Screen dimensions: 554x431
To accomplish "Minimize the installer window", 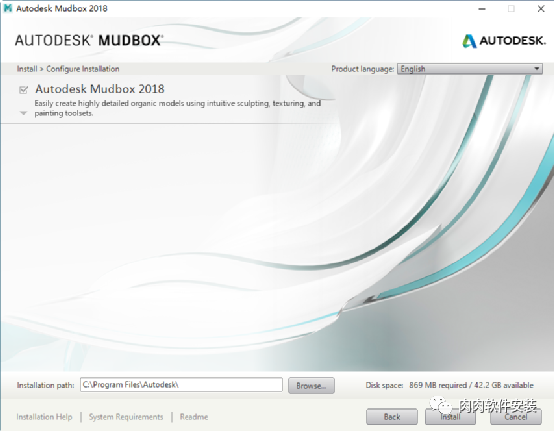I will coord(482,9).
